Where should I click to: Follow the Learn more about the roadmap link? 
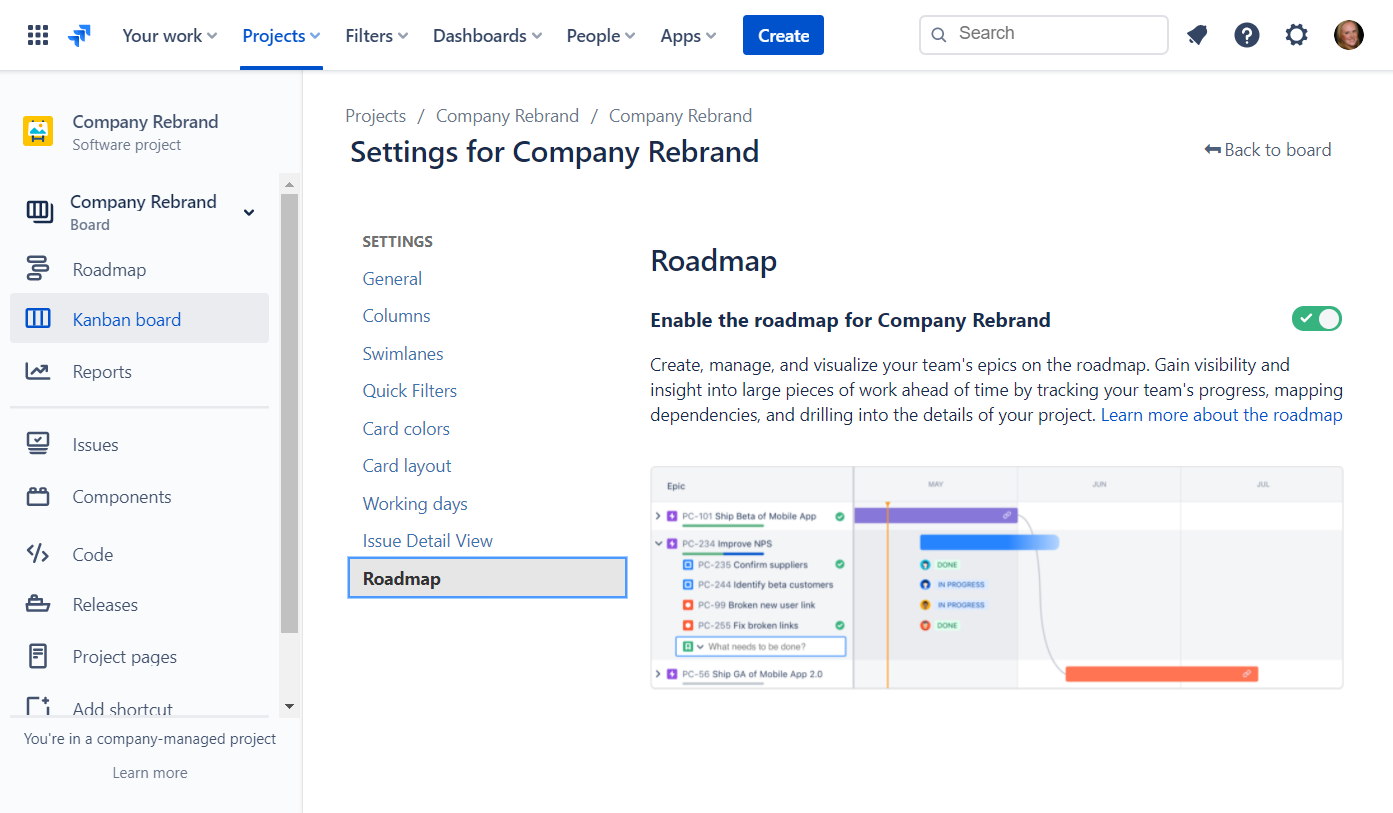[1220, 414]
